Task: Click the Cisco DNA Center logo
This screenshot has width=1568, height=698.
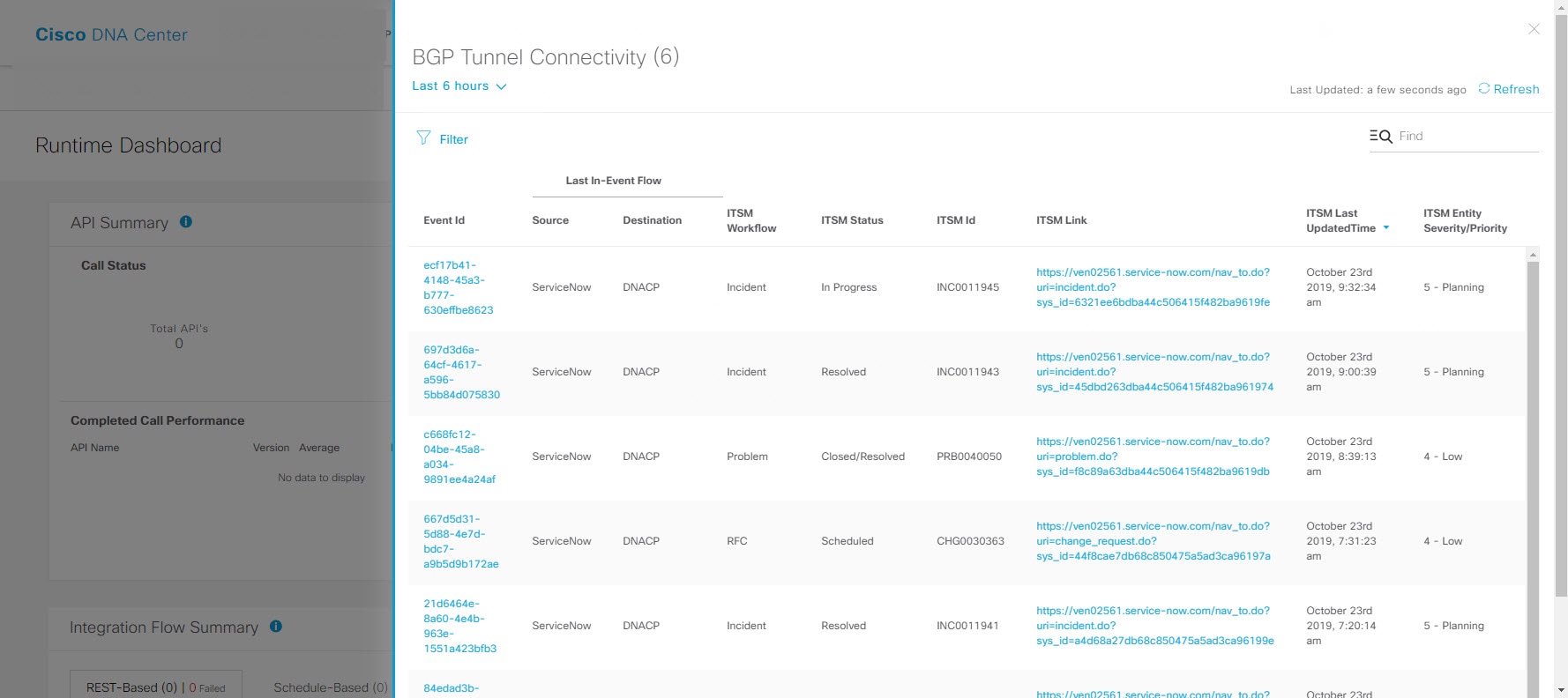Action: pyautogui.click(x=111, y=34)
